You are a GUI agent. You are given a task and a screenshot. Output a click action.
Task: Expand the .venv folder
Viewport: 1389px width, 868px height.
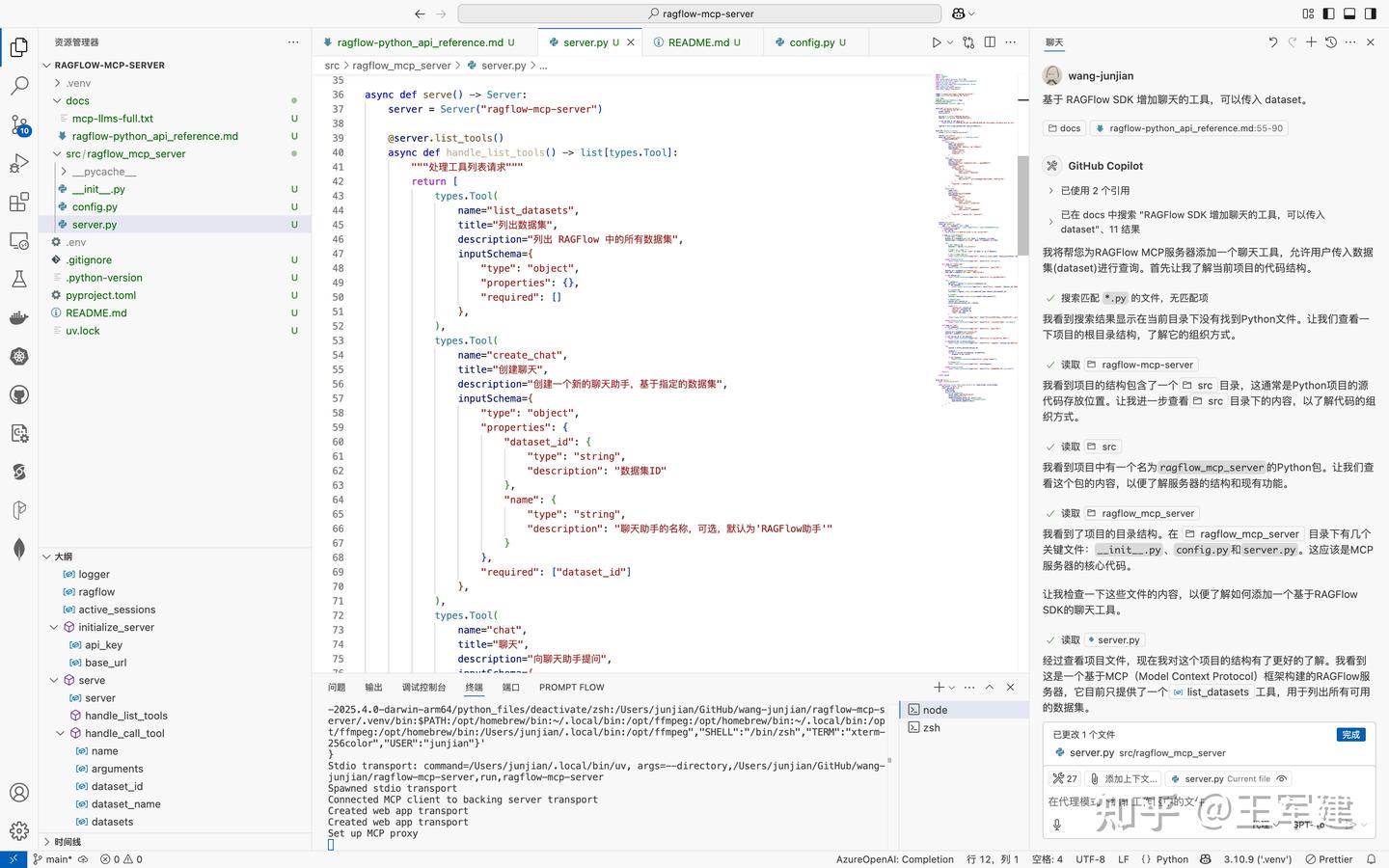pyautogui.click(x=75, y=83)
